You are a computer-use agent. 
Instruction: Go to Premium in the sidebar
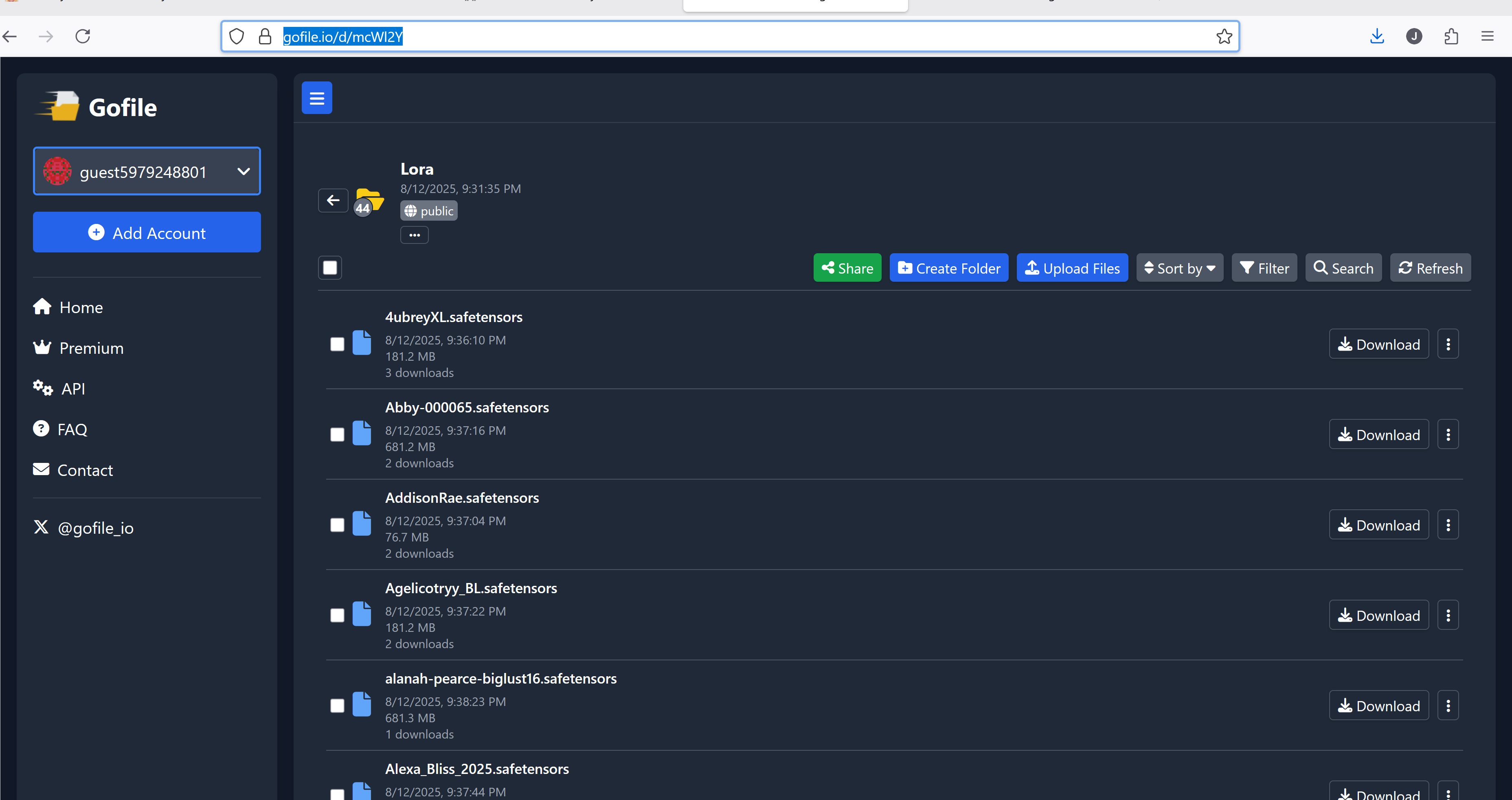(x=91, y=348)
